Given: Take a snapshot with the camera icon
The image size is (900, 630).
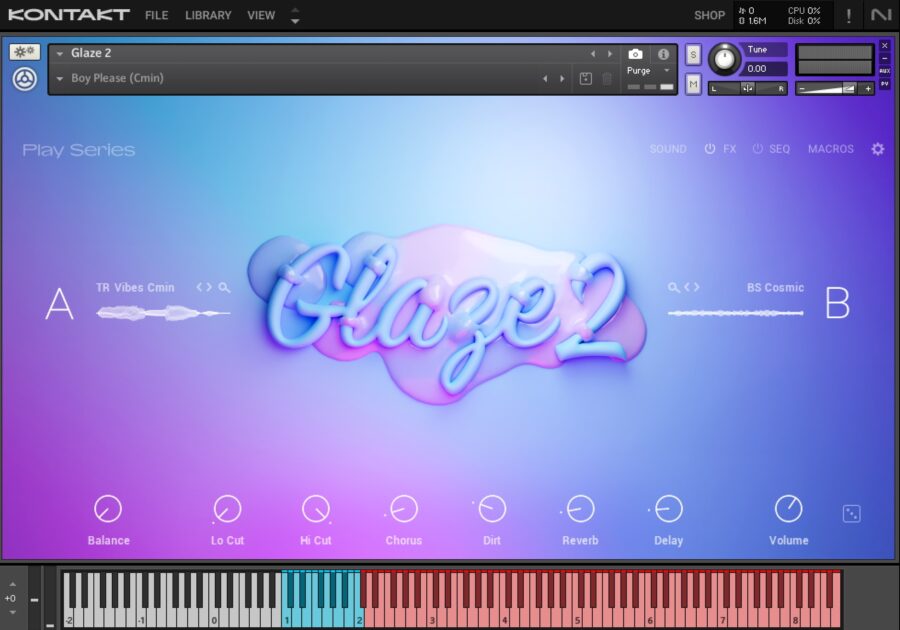Looking at the screenshot, I should (635, 54).
